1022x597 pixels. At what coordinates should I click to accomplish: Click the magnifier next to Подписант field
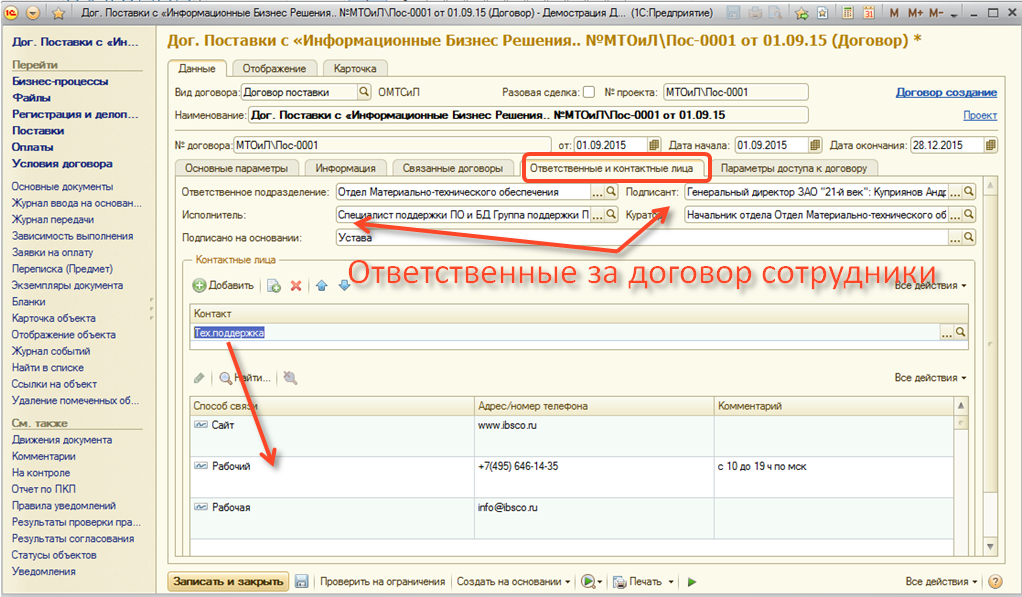coord(968,191)
